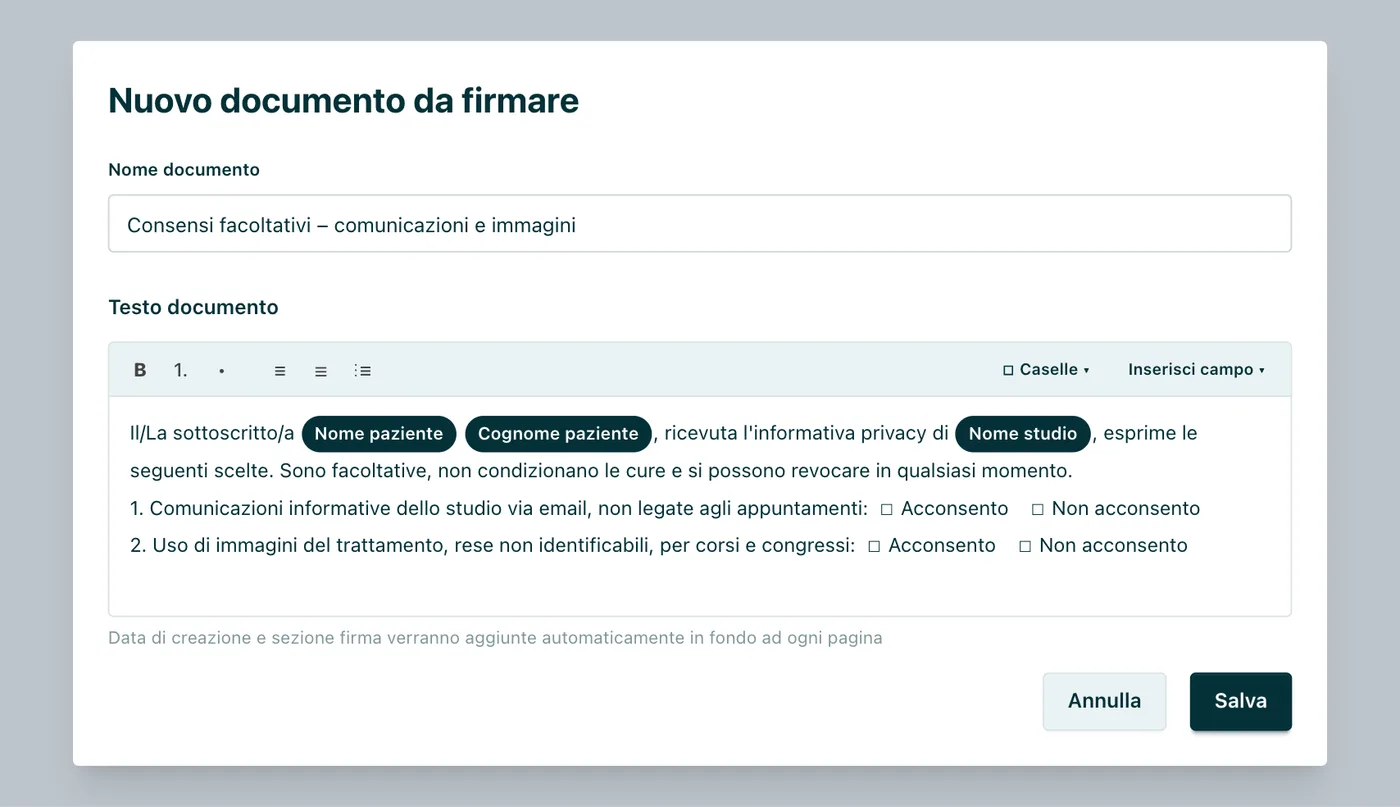Click the text 'Il/La sottoscritto/a'
The image size is (1400, 807).
point(212,434)
